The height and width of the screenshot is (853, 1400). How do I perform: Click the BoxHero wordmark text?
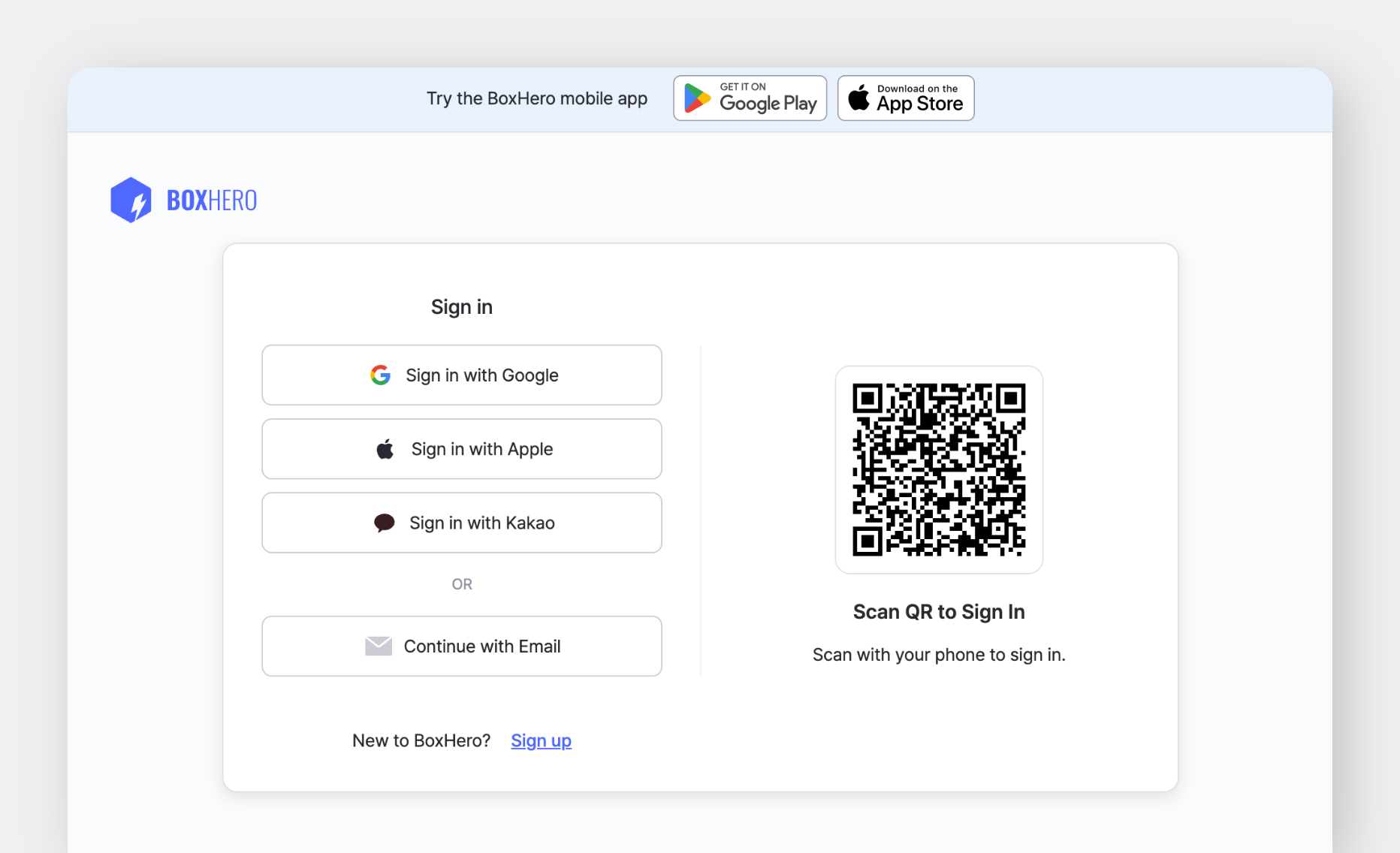tap(211, 198)
